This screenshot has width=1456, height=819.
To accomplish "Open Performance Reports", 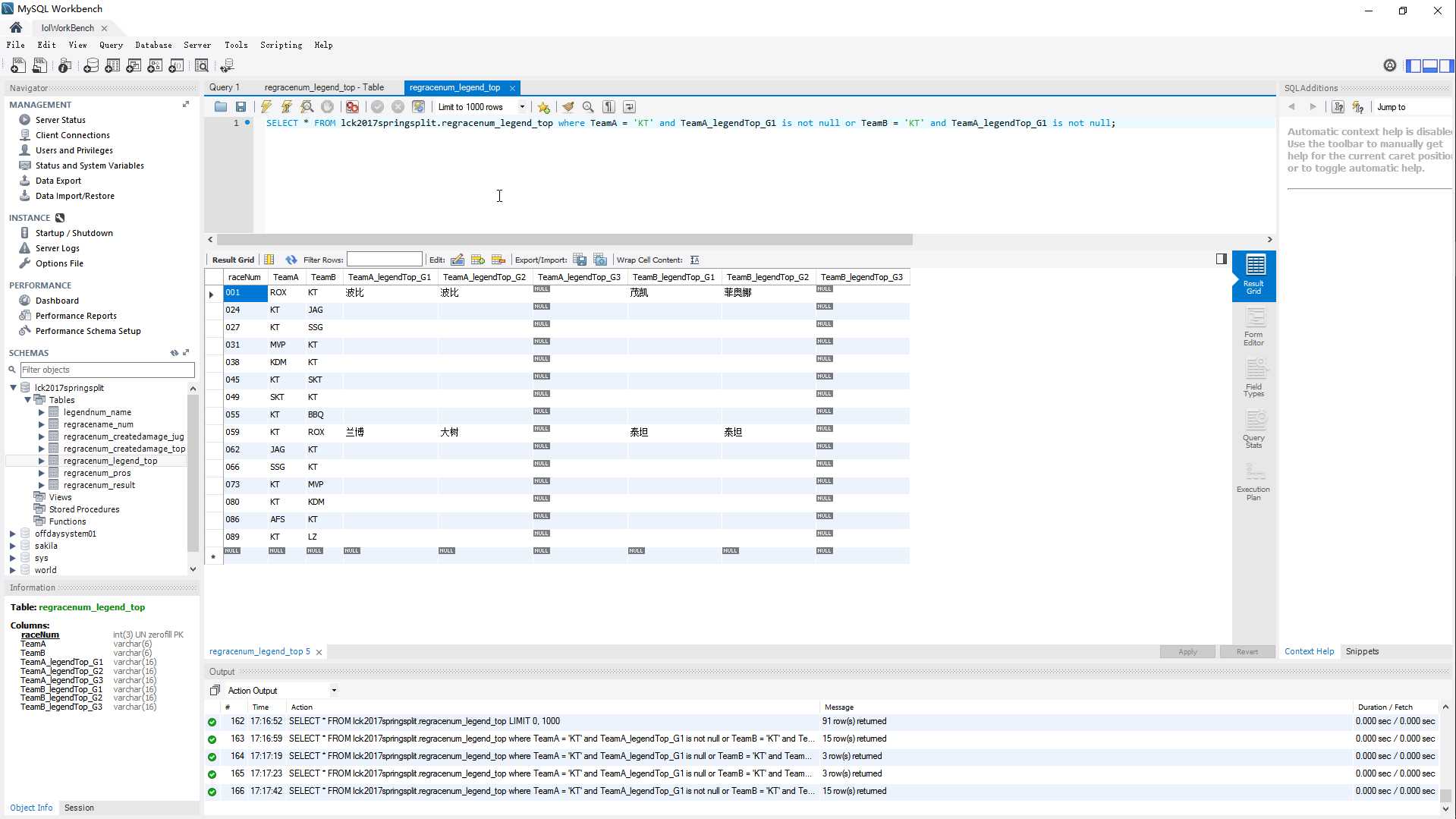I will [76, 316].
